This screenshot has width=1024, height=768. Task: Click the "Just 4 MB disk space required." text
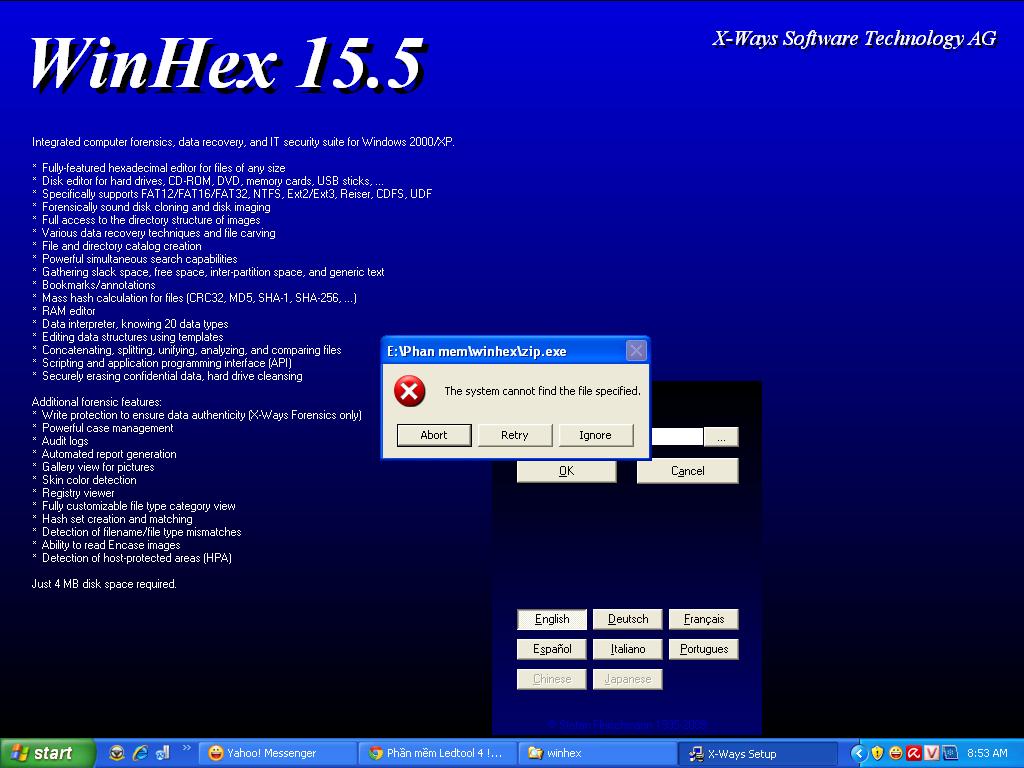coord(104,584)
